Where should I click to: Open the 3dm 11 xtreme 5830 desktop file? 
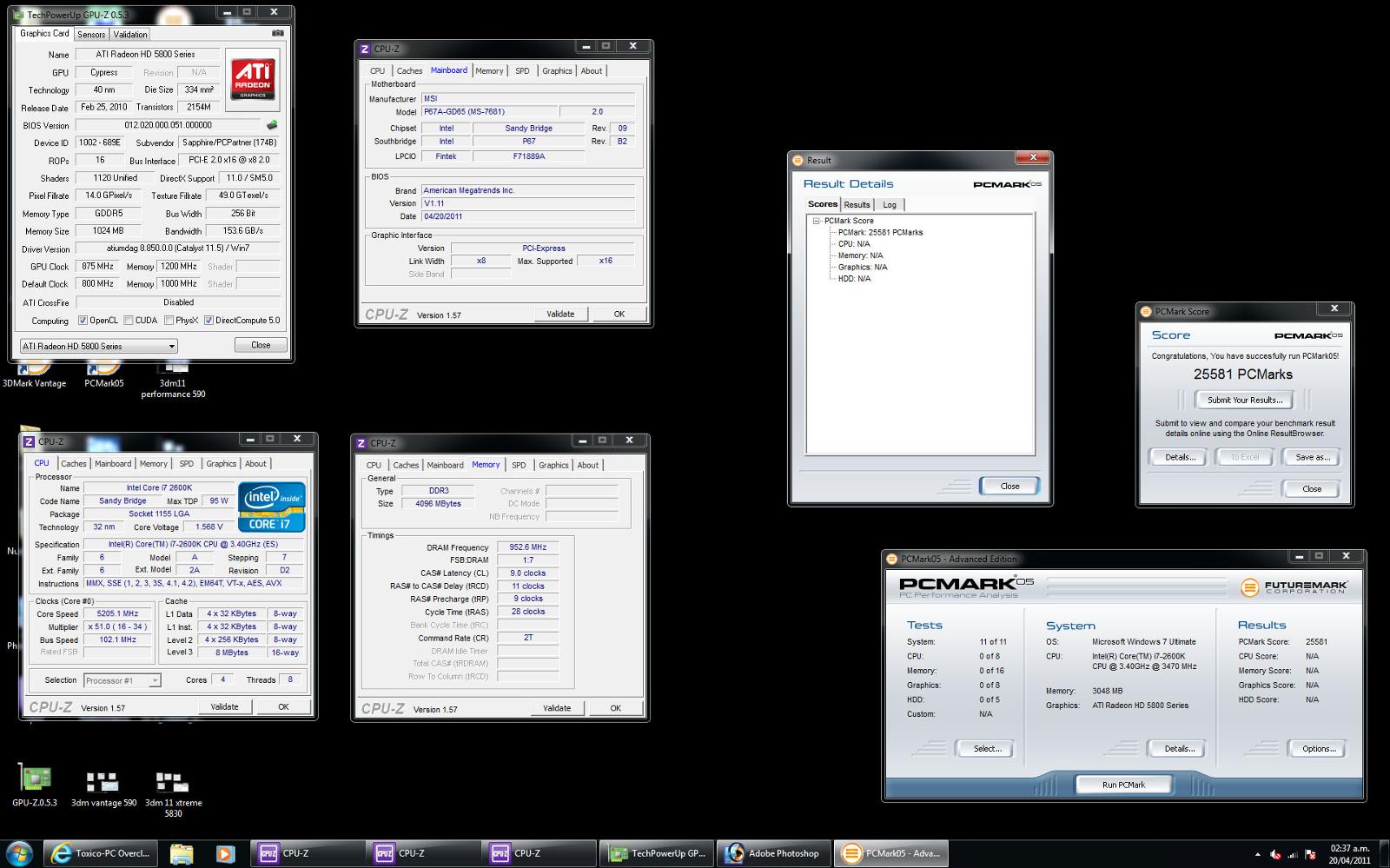tap(173, 793)
